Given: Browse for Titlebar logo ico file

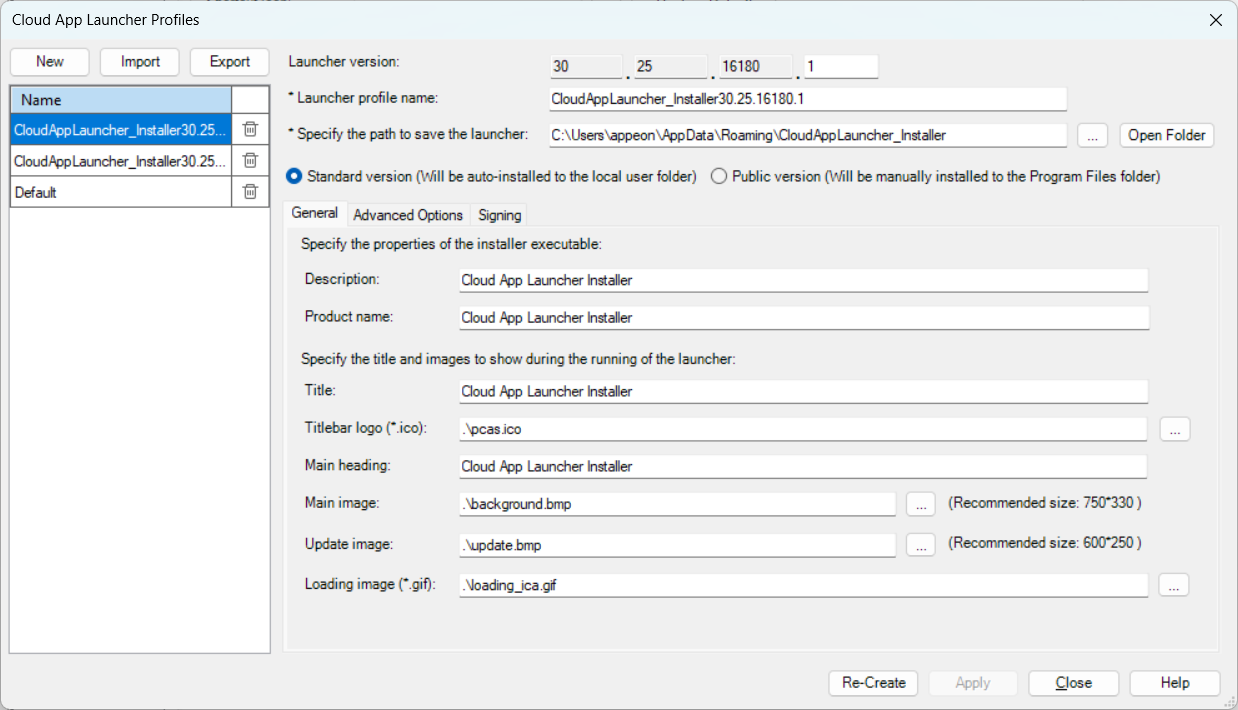Looking at the screenshot, I should coord(1174,429).
